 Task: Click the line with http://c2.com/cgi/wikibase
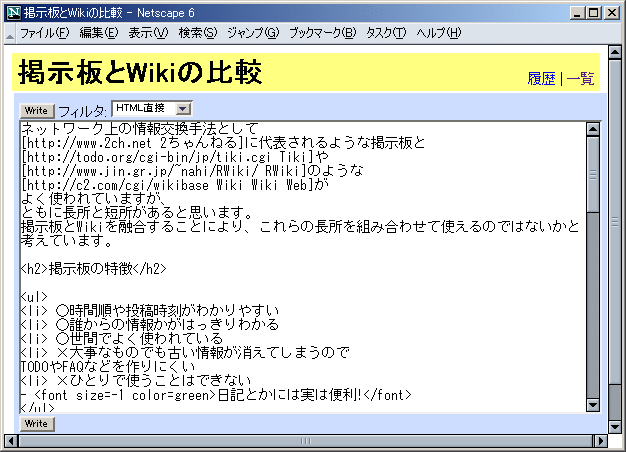coord(175,185)
